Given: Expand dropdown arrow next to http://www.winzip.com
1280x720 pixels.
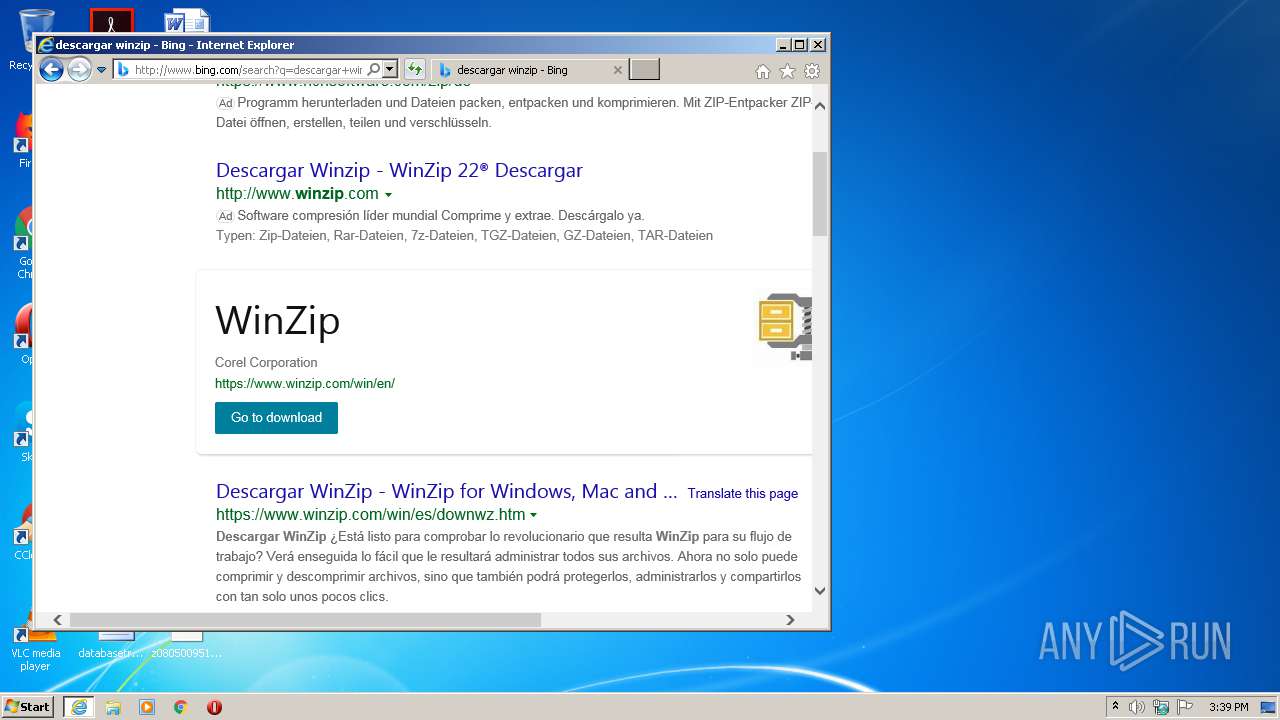Looking at the screenshot, I should (388, 194).
